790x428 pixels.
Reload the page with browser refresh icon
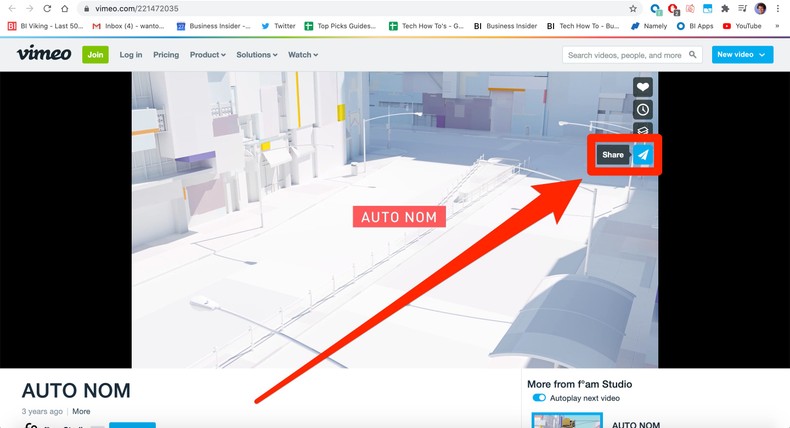pyautogui.click(x=47, y=8)
